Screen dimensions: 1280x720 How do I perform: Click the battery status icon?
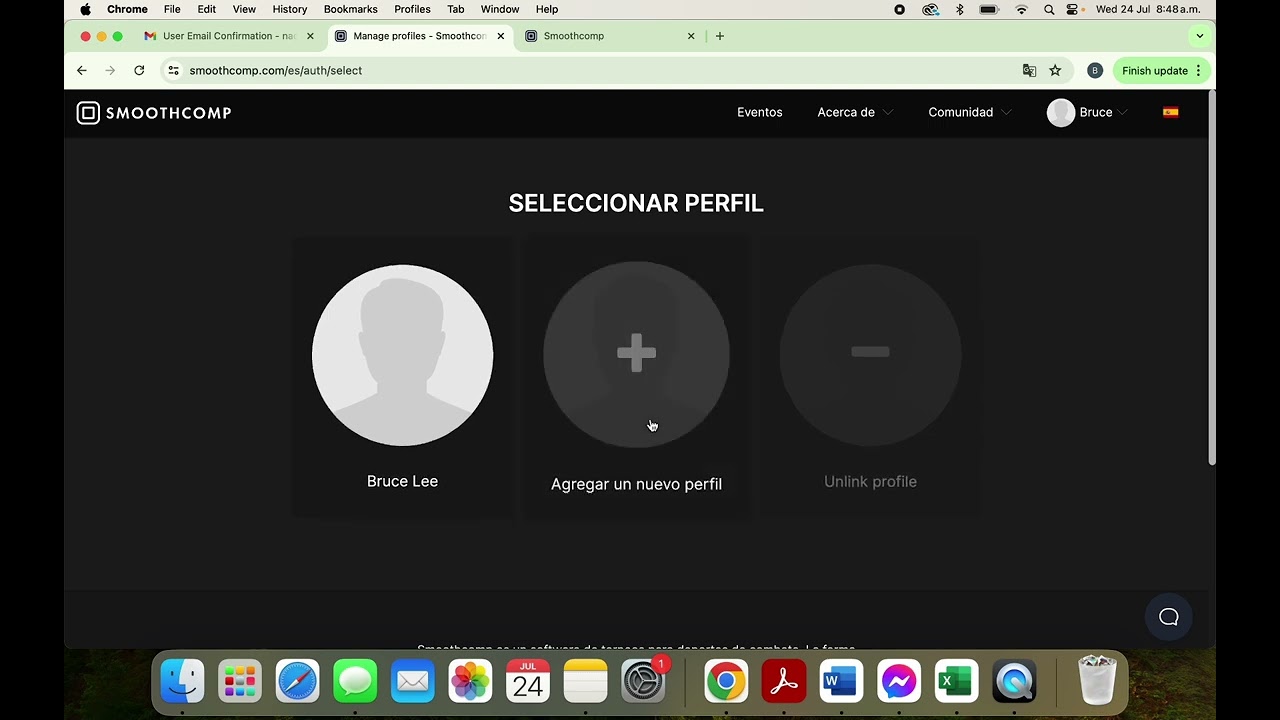coord(989,9)
